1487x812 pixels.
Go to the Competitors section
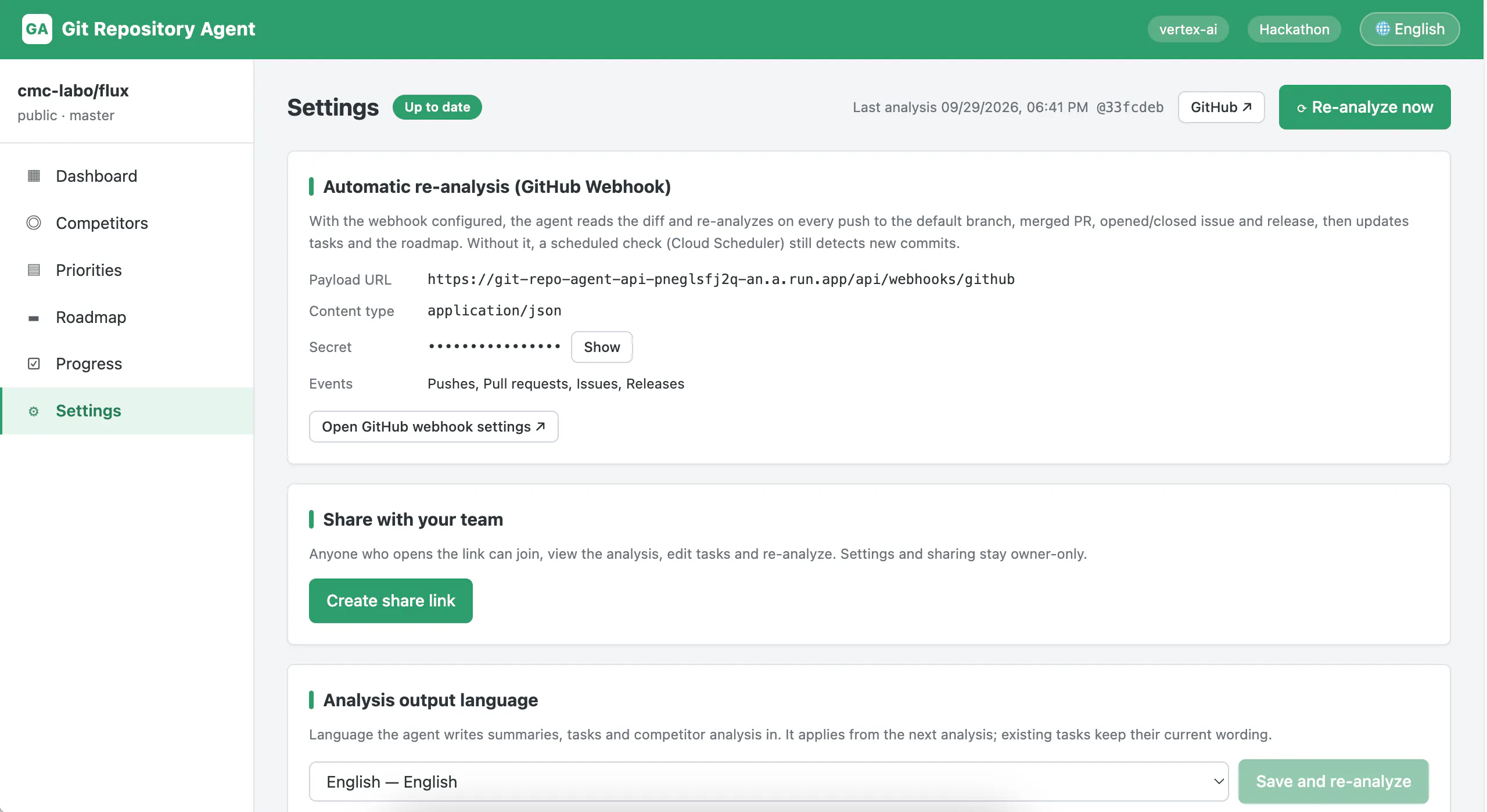[x=127, y=223]
